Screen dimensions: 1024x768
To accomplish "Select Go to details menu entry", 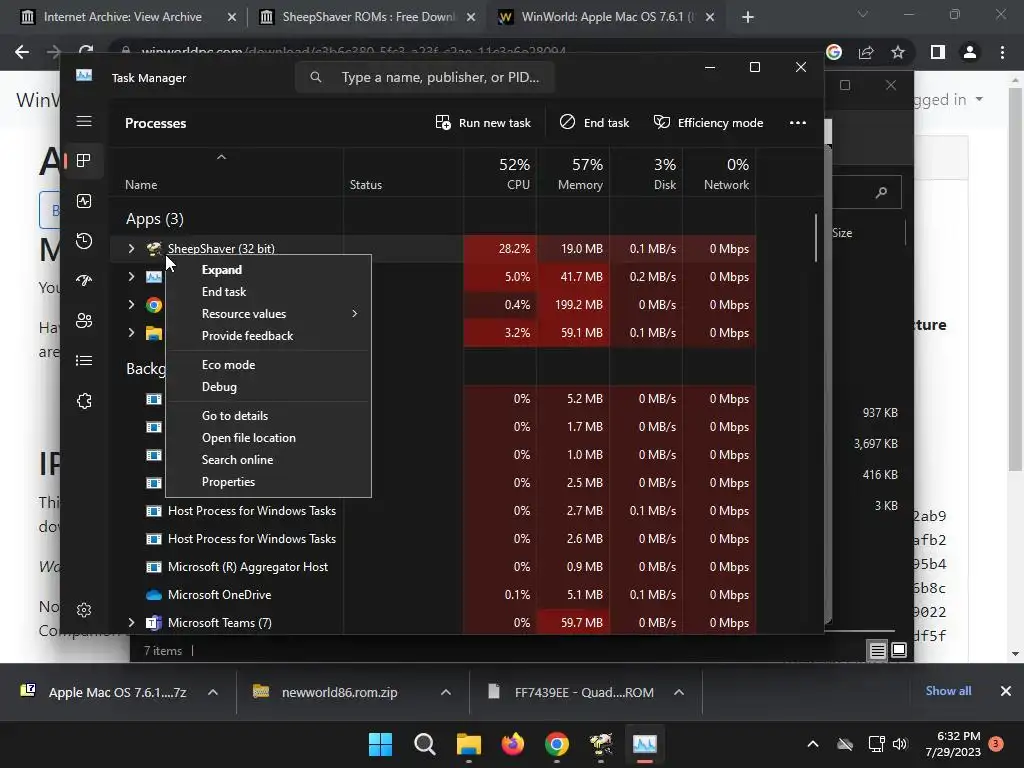I will tap(268, 416).
